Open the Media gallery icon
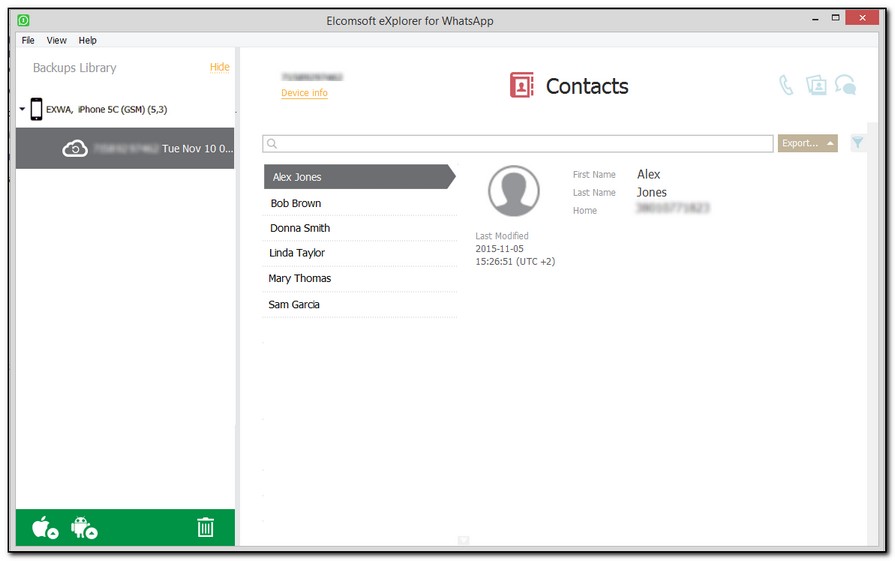 point(816,86)
